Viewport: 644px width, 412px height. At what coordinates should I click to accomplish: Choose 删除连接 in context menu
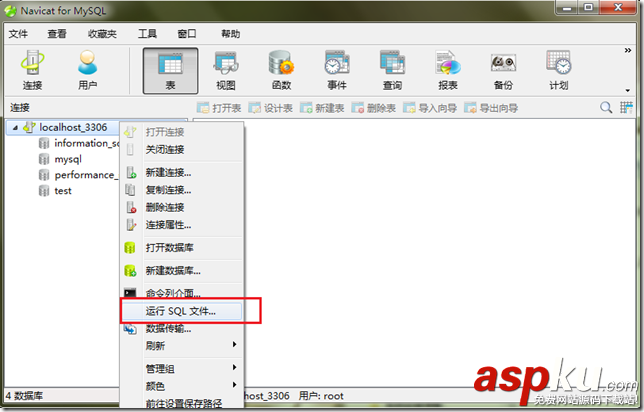point(182,207)
